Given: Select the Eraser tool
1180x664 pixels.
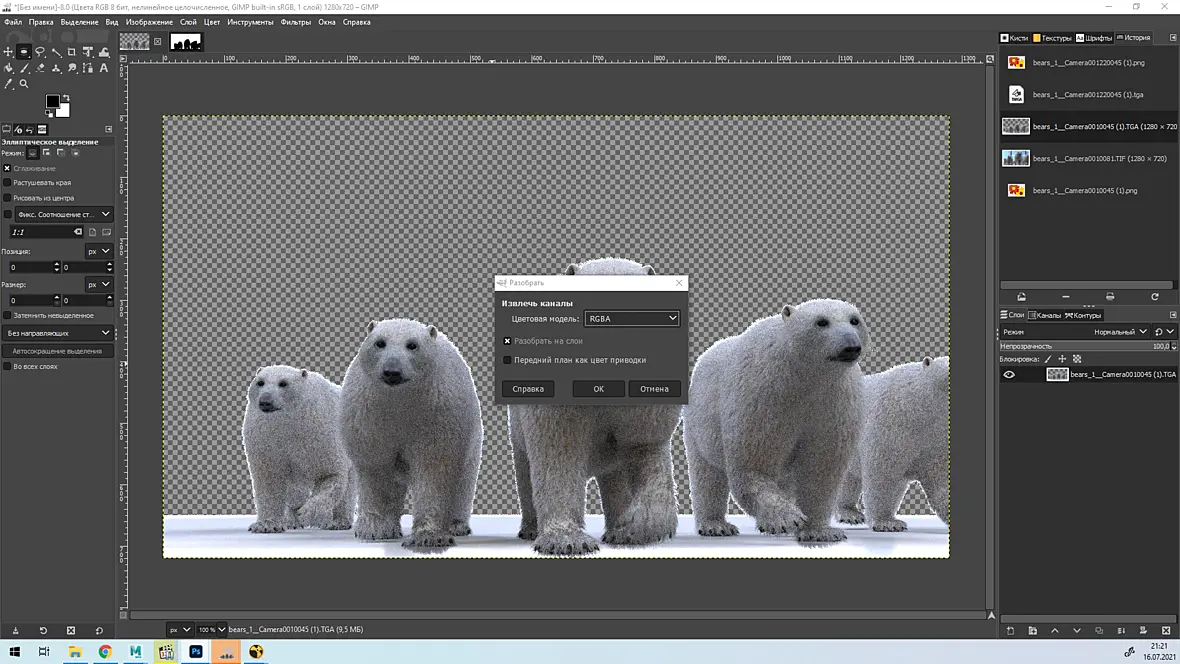Looking at the screenshot, I should coord(40,68).
